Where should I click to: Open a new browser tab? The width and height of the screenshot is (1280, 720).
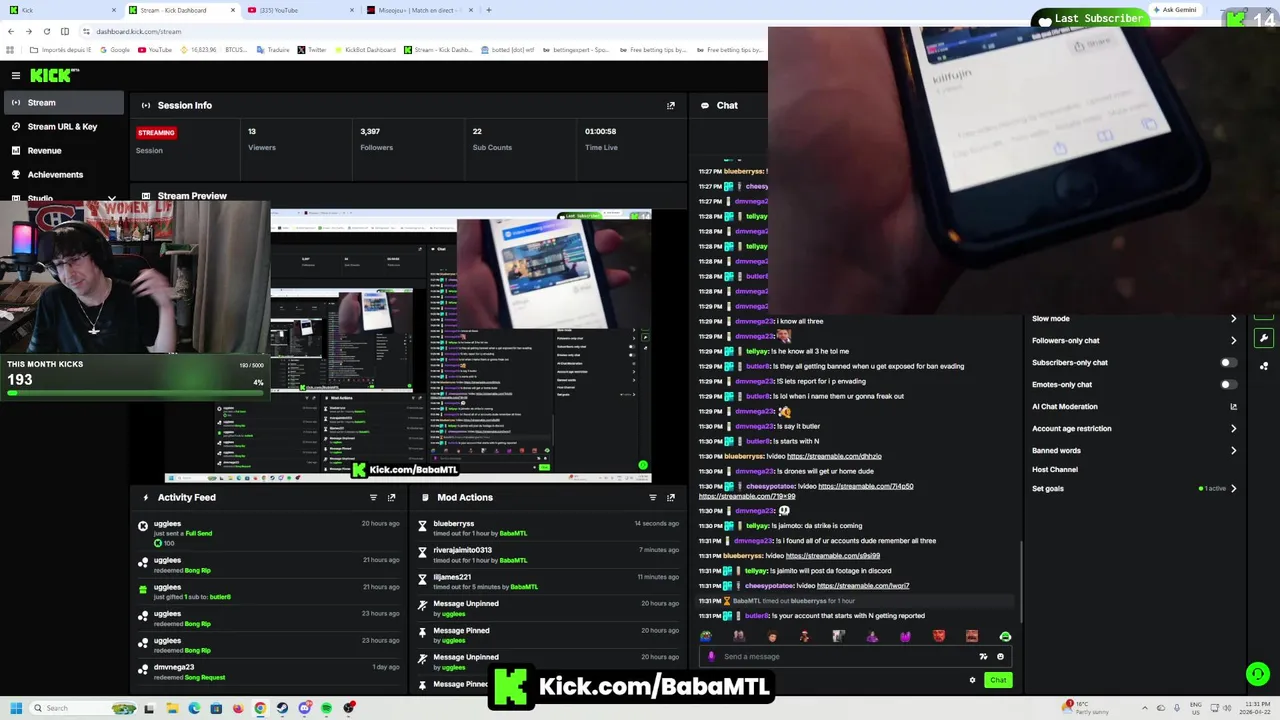[x=488, y=10]
